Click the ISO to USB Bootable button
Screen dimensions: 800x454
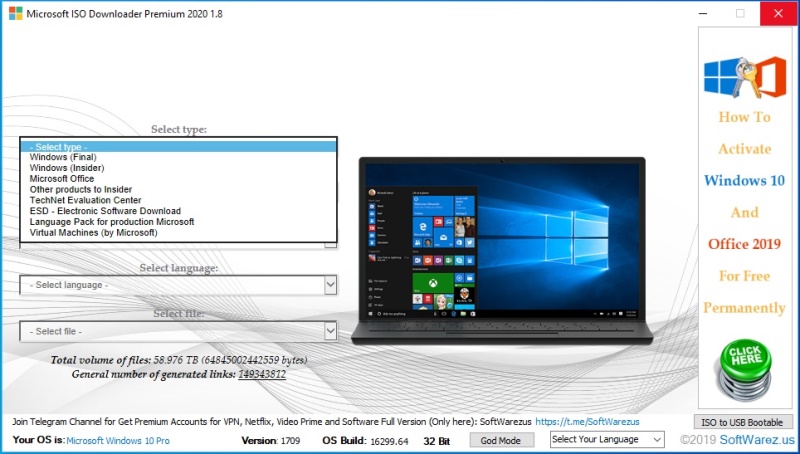pos(742,422)
